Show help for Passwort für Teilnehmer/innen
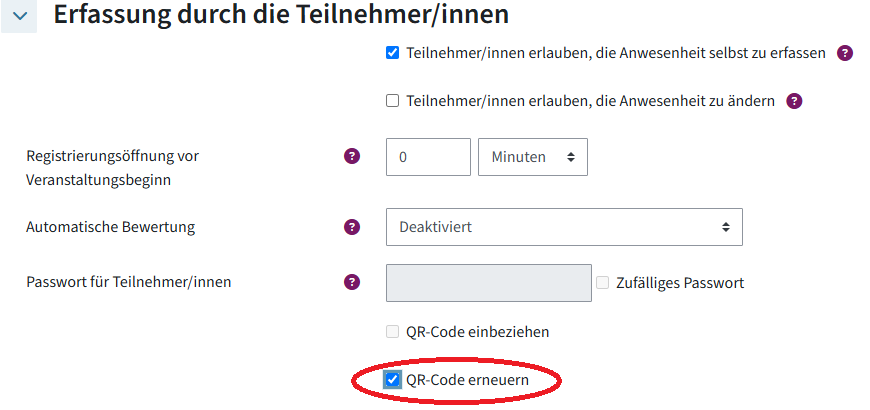The image size is (870, 410). (352, 282)
